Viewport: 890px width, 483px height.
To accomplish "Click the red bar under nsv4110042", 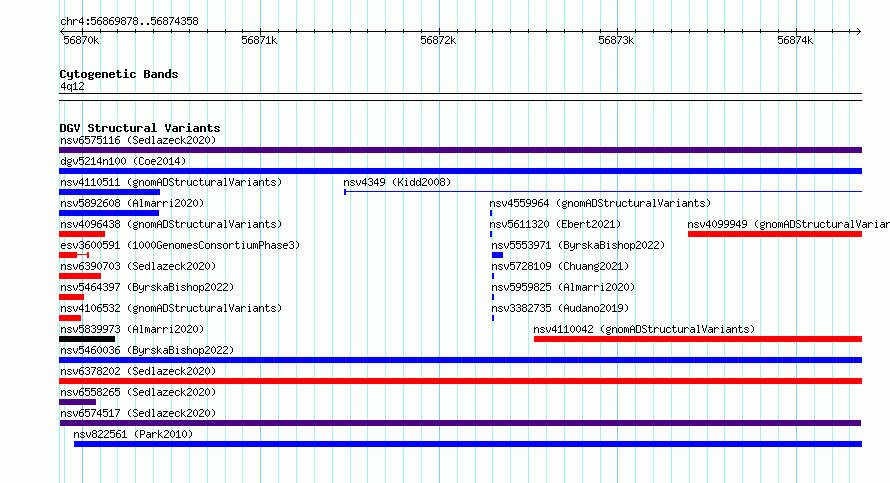I will pos(698,339).
